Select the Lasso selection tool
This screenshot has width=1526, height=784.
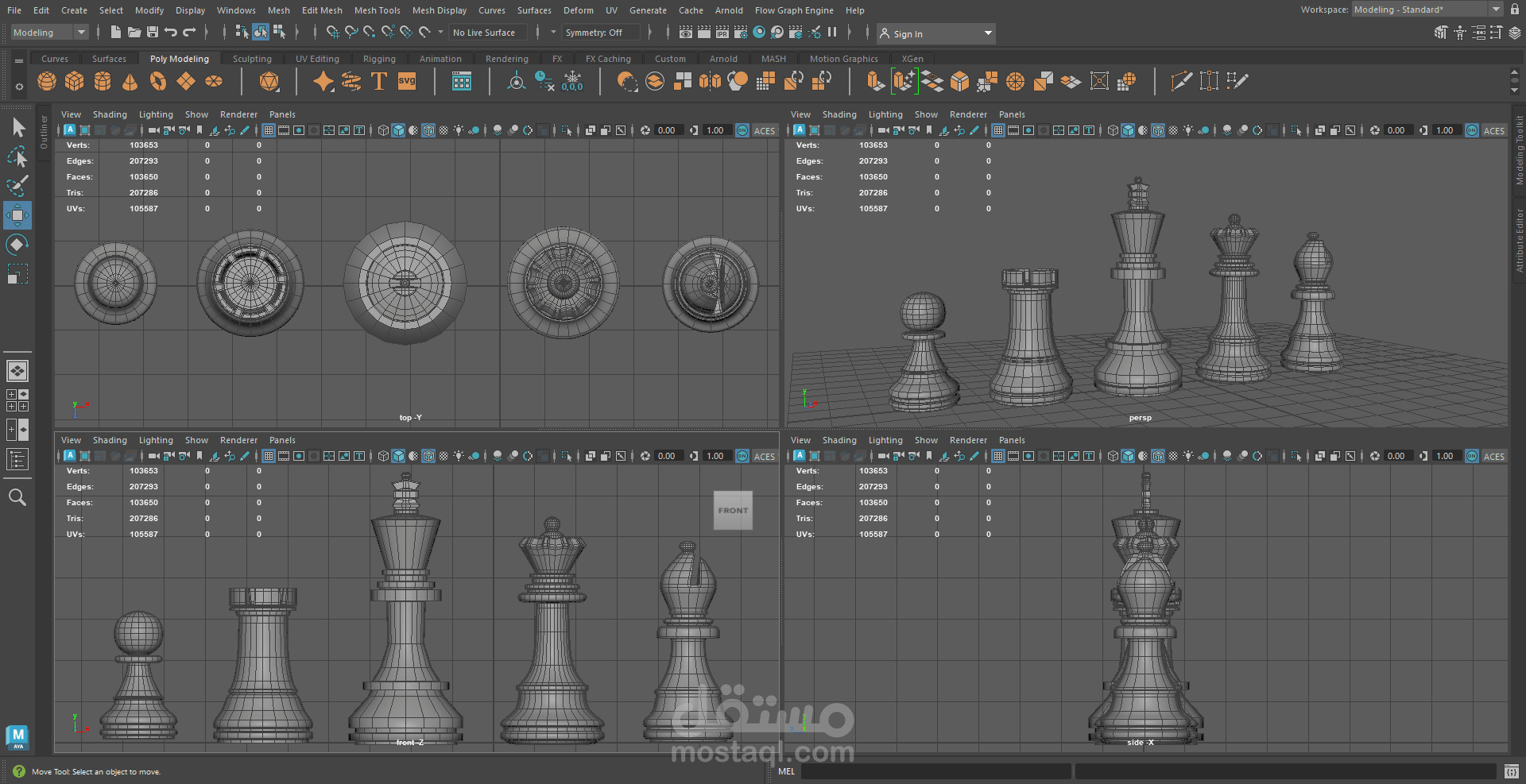[x=17, y=157]
